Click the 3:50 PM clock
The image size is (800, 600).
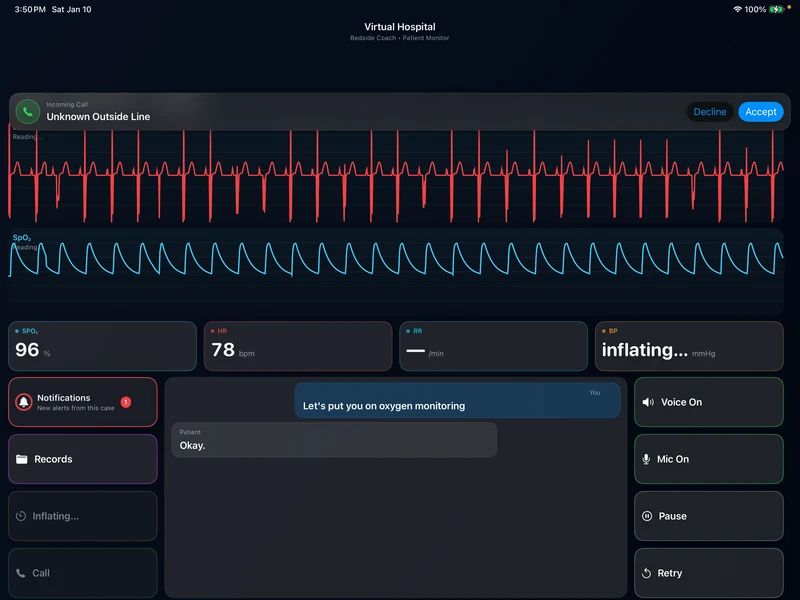(30, 9)
